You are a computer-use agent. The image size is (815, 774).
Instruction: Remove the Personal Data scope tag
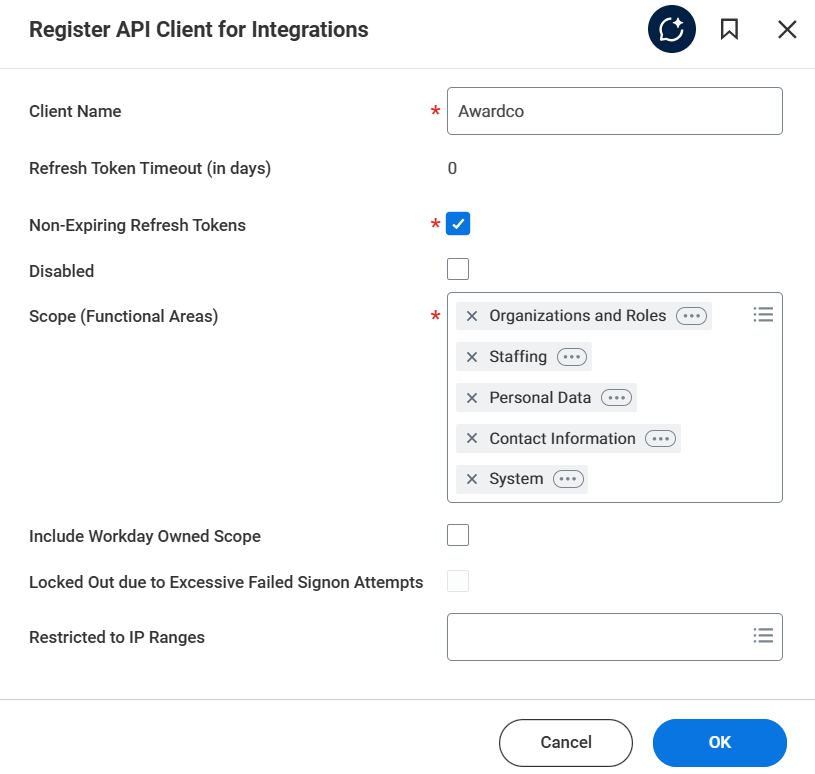[x=472, y=398]
